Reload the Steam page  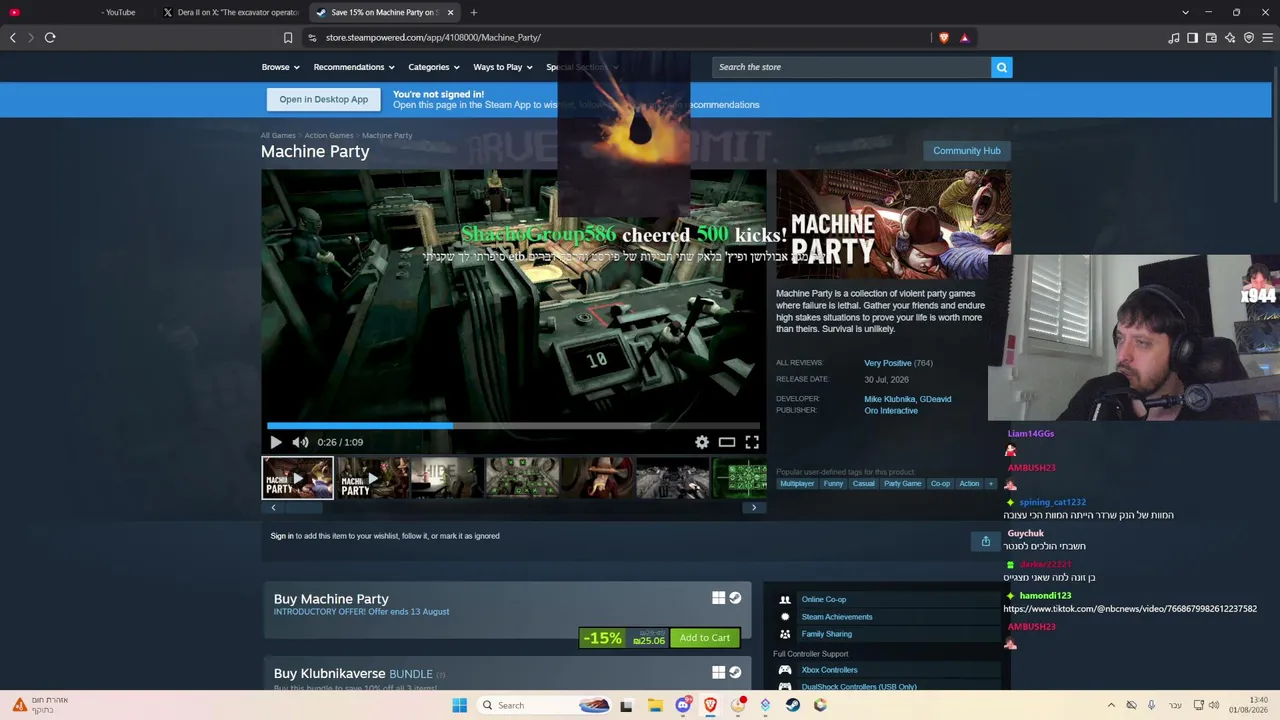50,38
